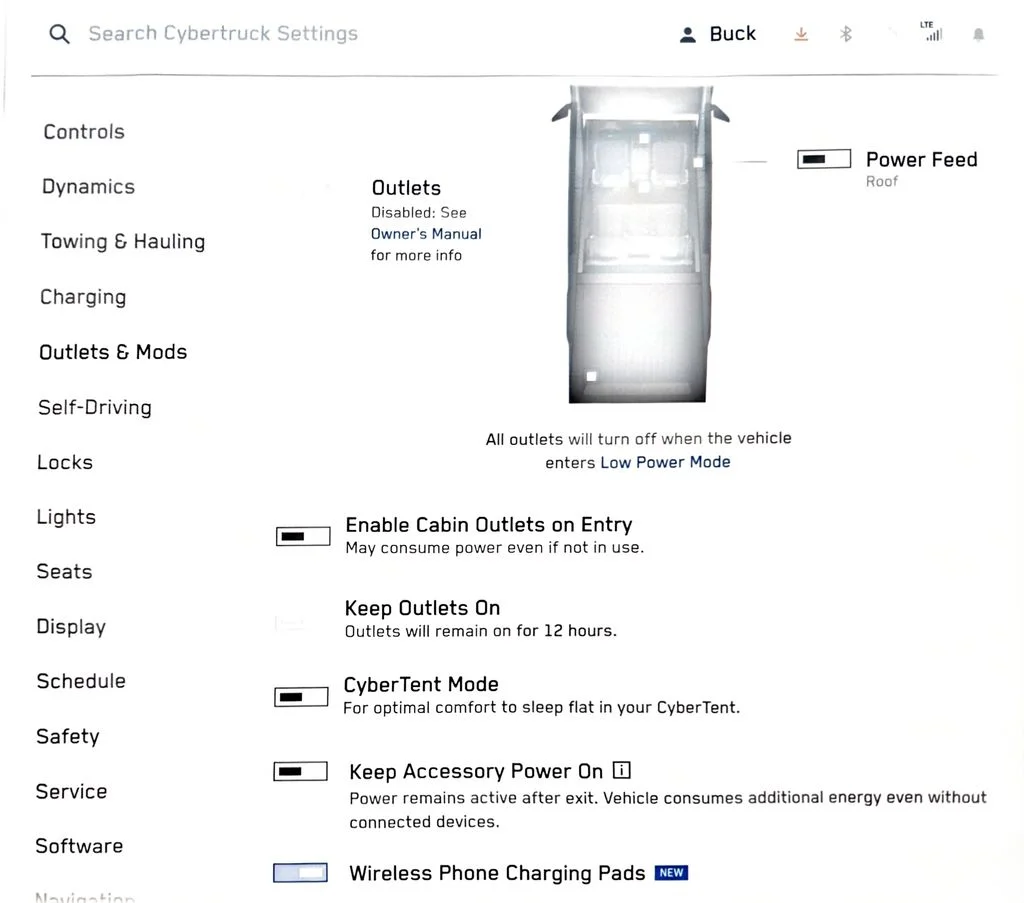
Task: Click the Keep Outlets On label
Action: [423, 608]
